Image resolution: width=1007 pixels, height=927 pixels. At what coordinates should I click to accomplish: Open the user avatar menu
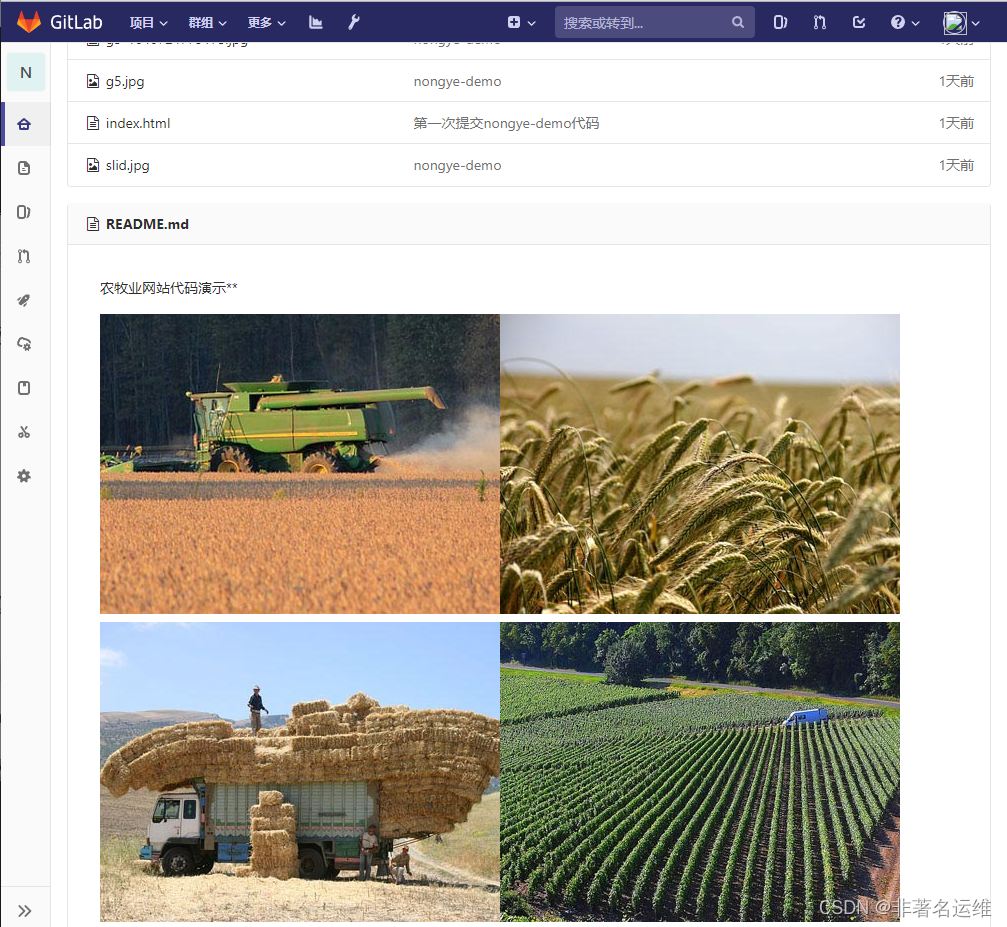click(961, 22)
